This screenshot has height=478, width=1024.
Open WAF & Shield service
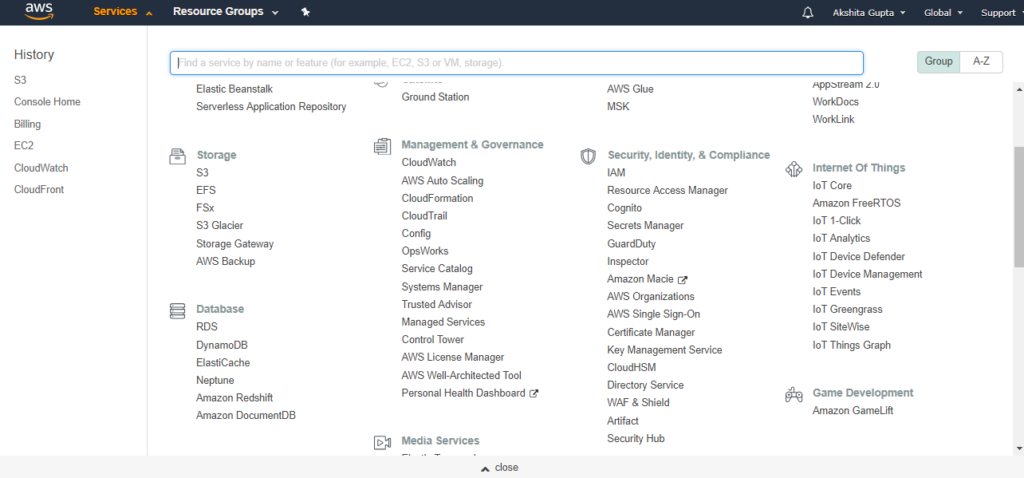[638, 403]
